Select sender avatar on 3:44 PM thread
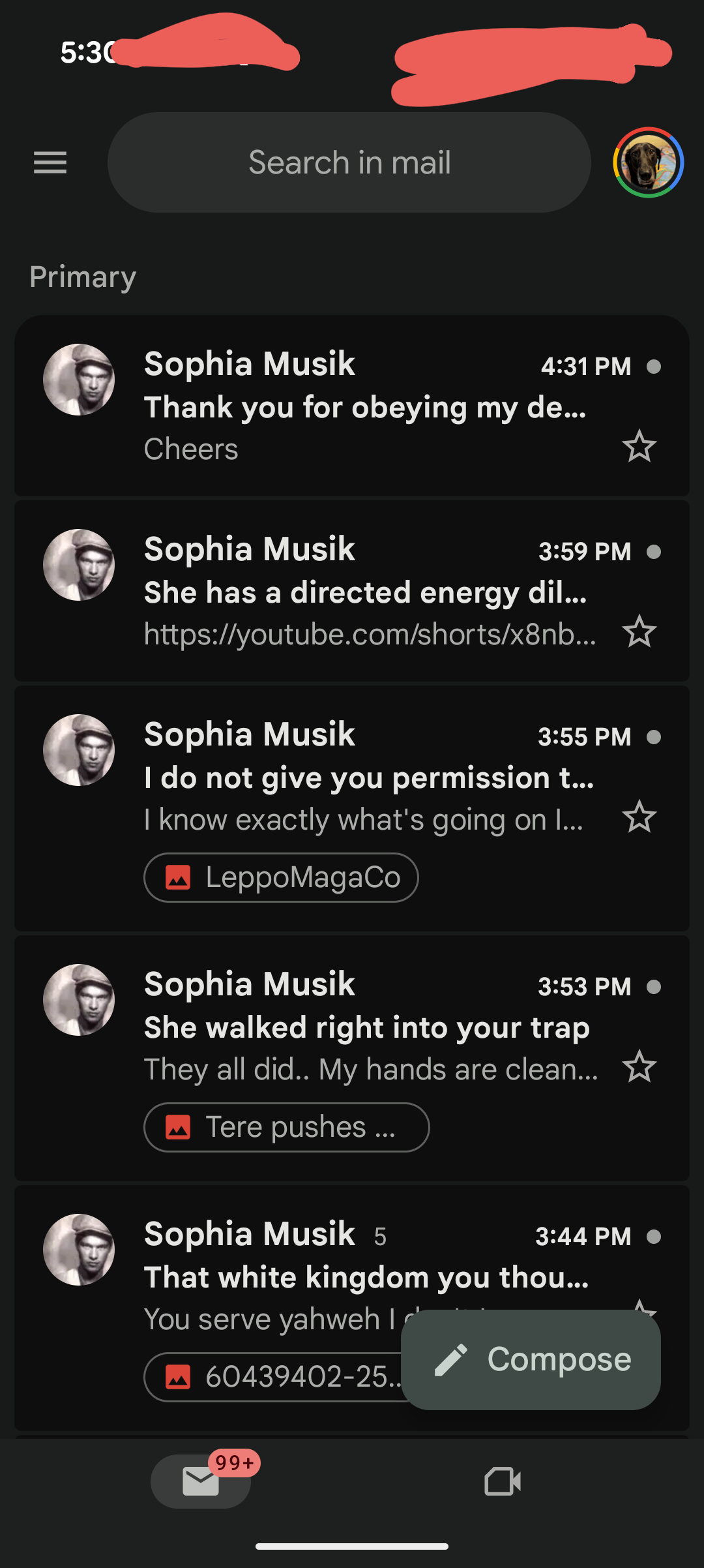 pyautogui.click(x=79, y=1250)
